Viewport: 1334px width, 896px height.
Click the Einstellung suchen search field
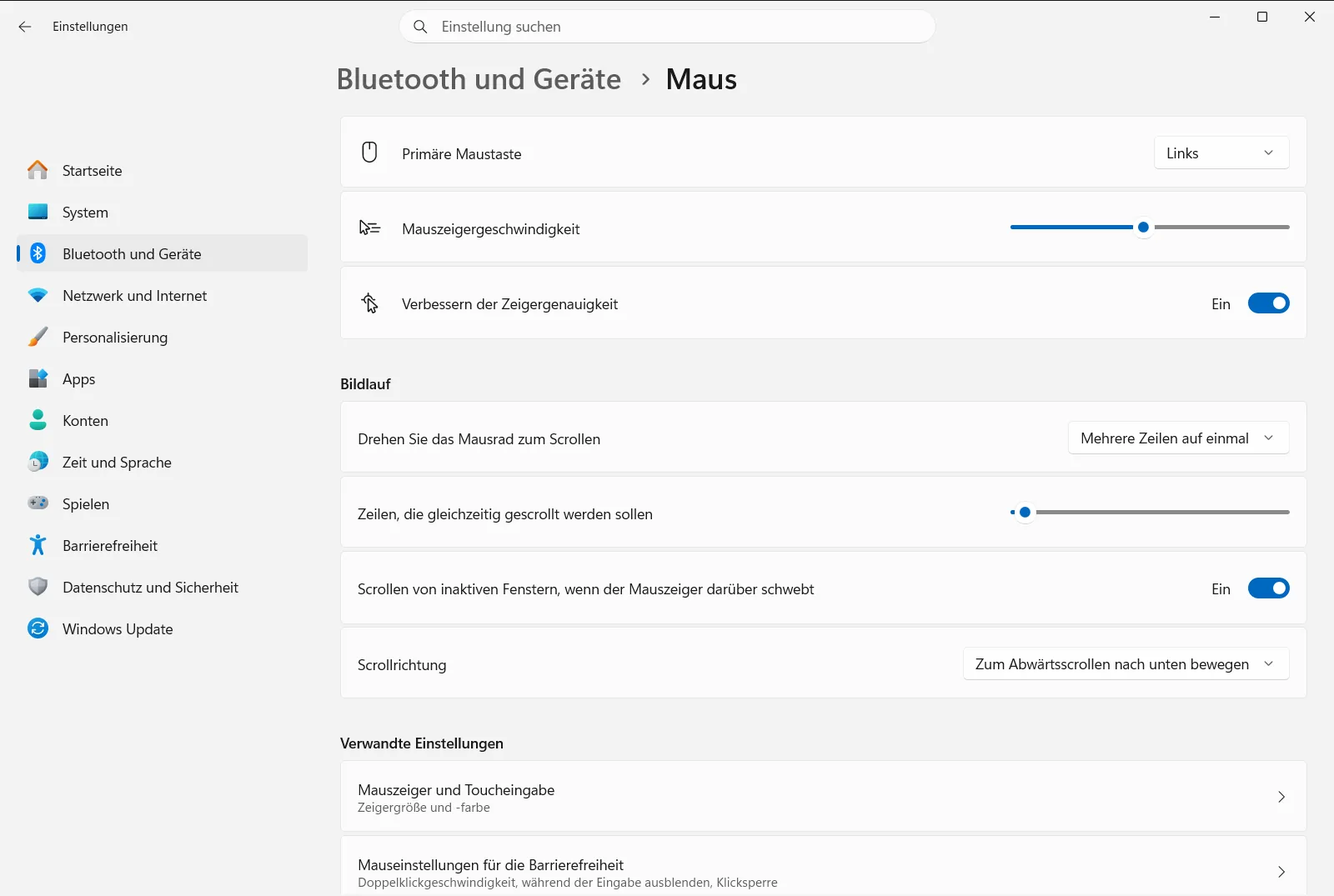[x=667, y=27]
